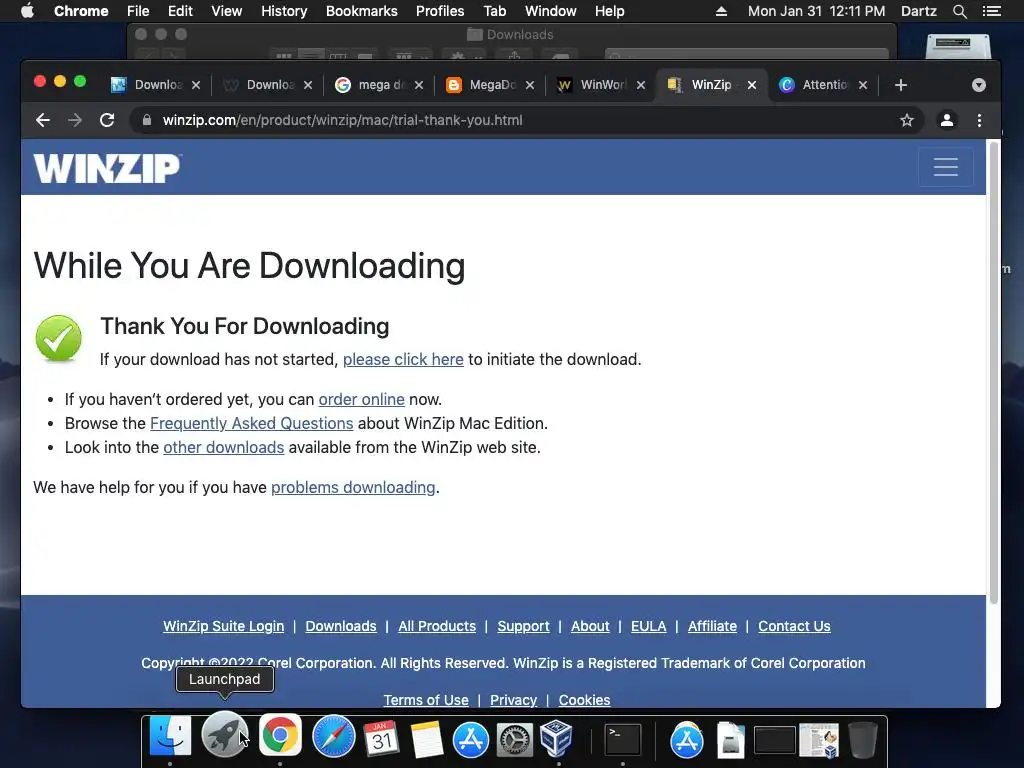Image resolution: width=1024 pixels, height=768 pixels.
Task: Open the 'order online' link
Action: point(361,399)
